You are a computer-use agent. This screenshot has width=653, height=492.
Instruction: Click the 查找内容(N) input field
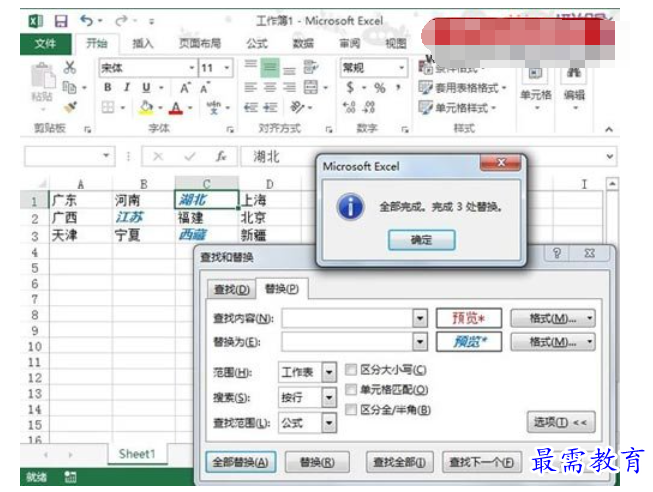[347, 319]
